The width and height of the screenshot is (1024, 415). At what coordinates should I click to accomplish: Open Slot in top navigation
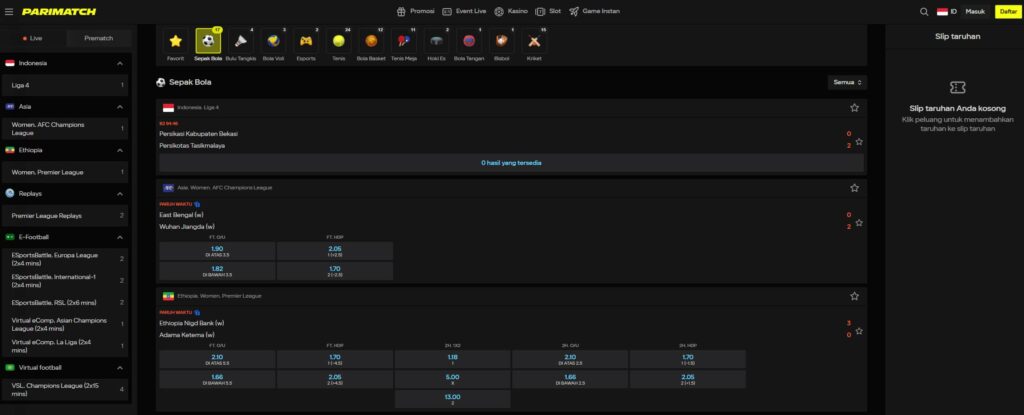pos(548,11)
